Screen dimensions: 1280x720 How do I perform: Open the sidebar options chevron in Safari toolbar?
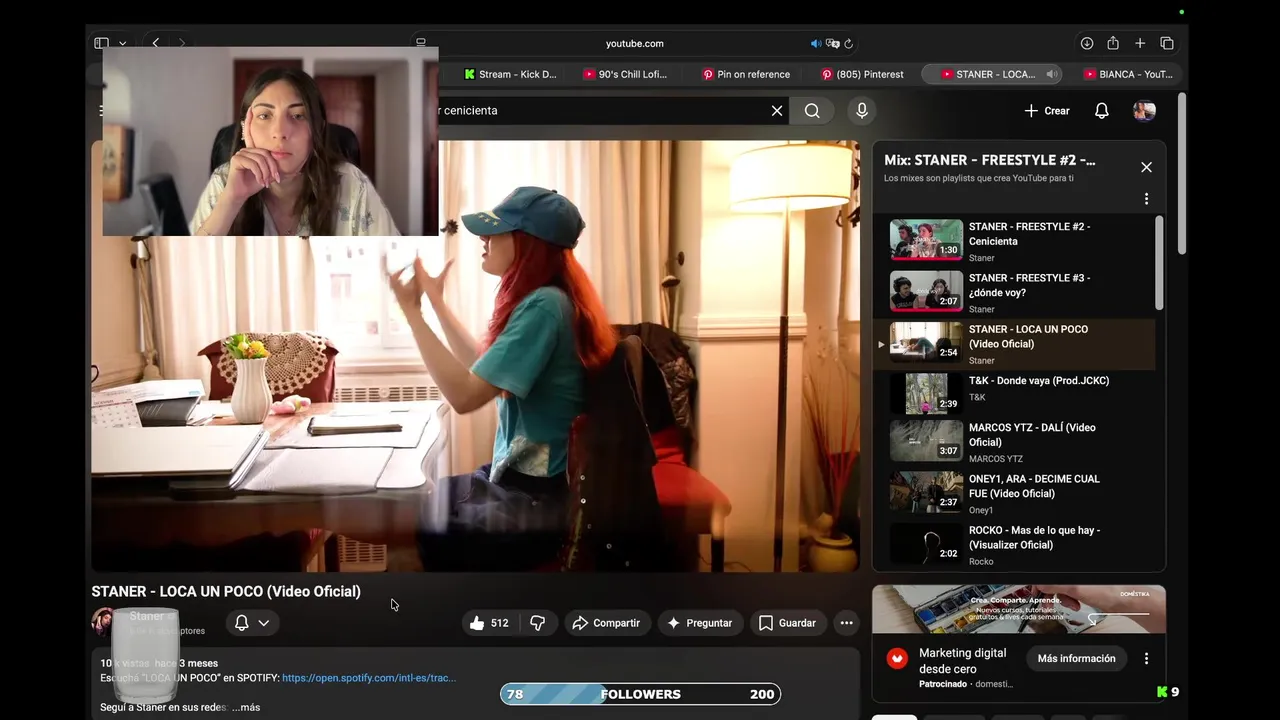(122, 44)
